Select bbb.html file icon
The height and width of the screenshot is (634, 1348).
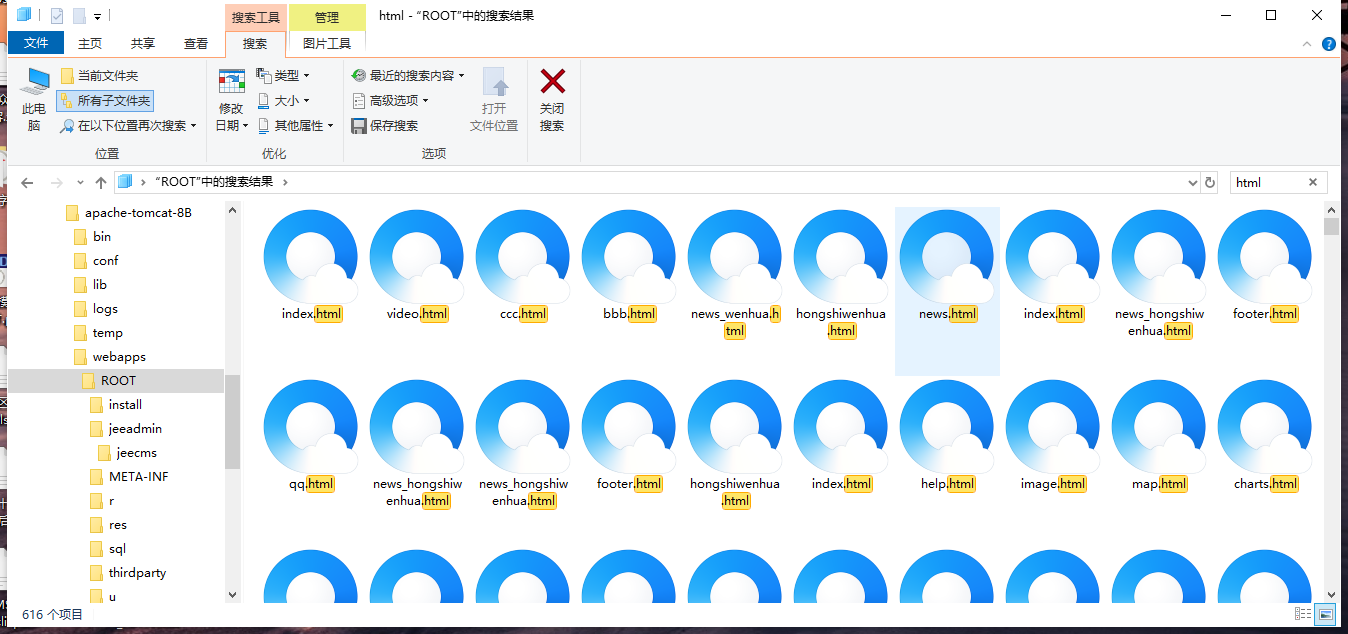point(629,257)
